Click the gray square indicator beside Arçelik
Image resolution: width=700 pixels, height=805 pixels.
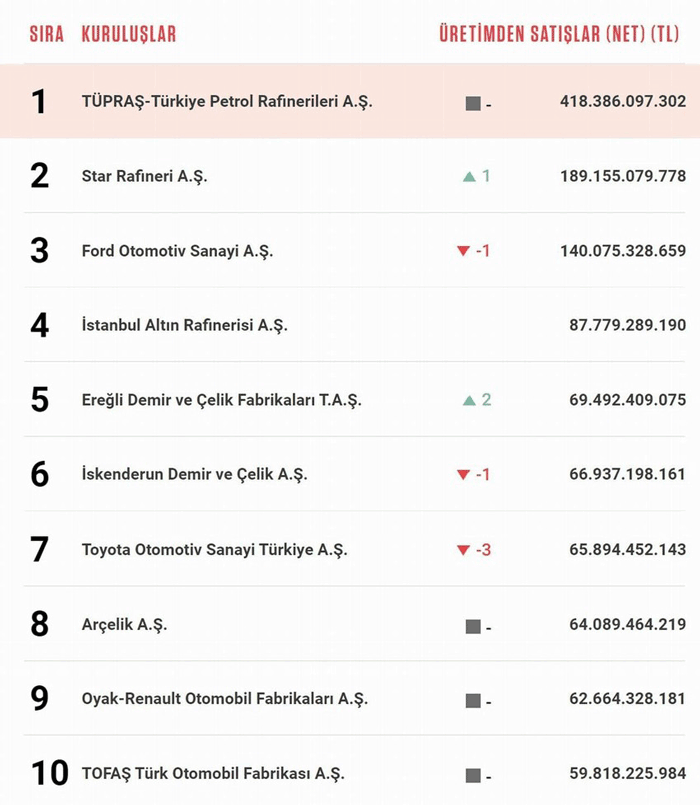473,626
